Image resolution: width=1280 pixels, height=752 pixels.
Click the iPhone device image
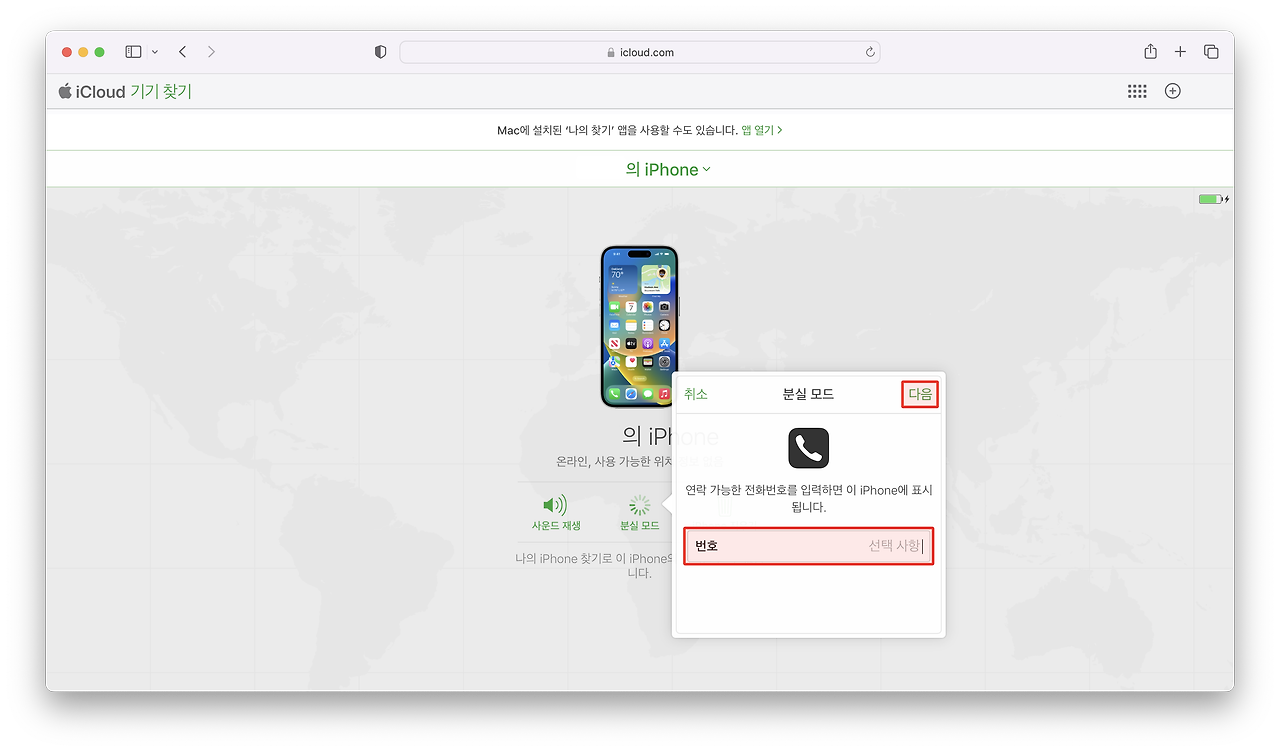click(640, 326)
